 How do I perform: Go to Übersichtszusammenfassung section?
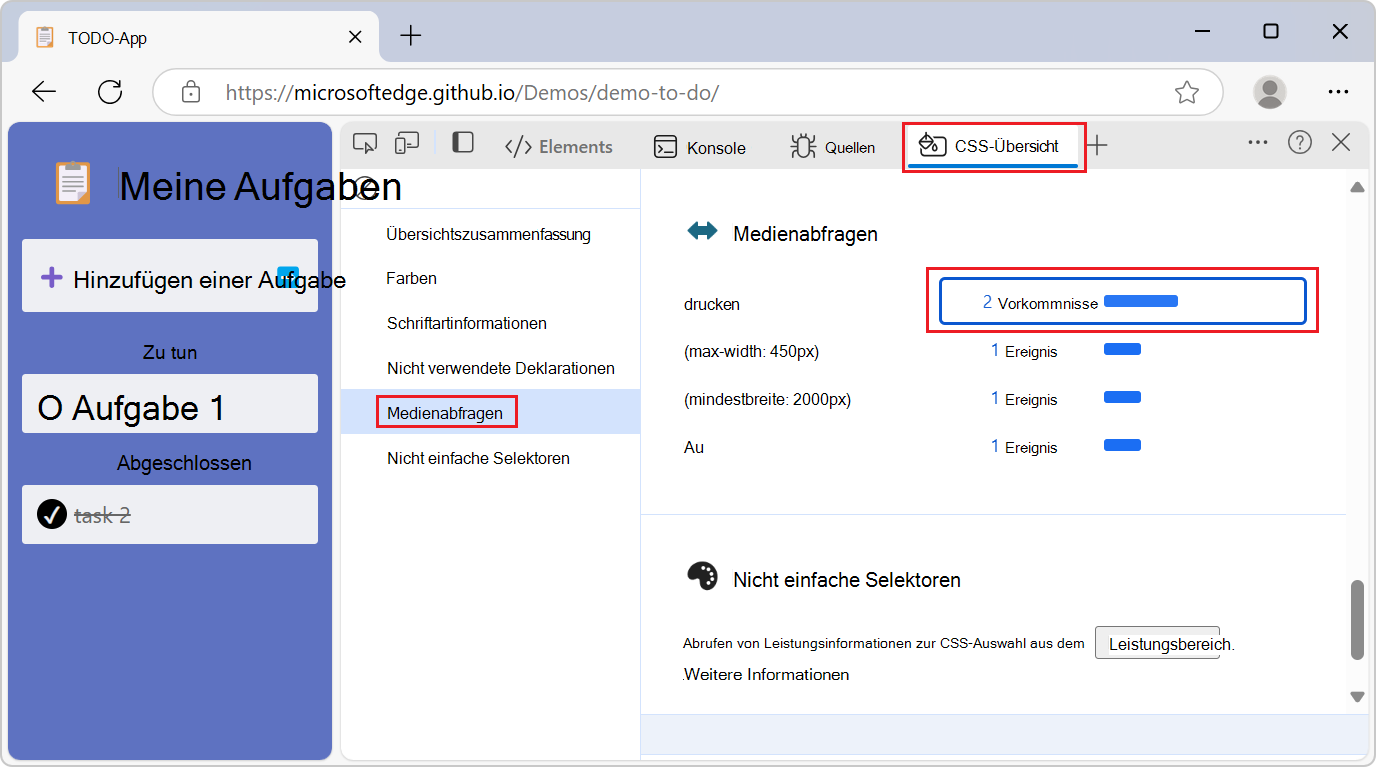pyautogui.click(x=488, y=234)
